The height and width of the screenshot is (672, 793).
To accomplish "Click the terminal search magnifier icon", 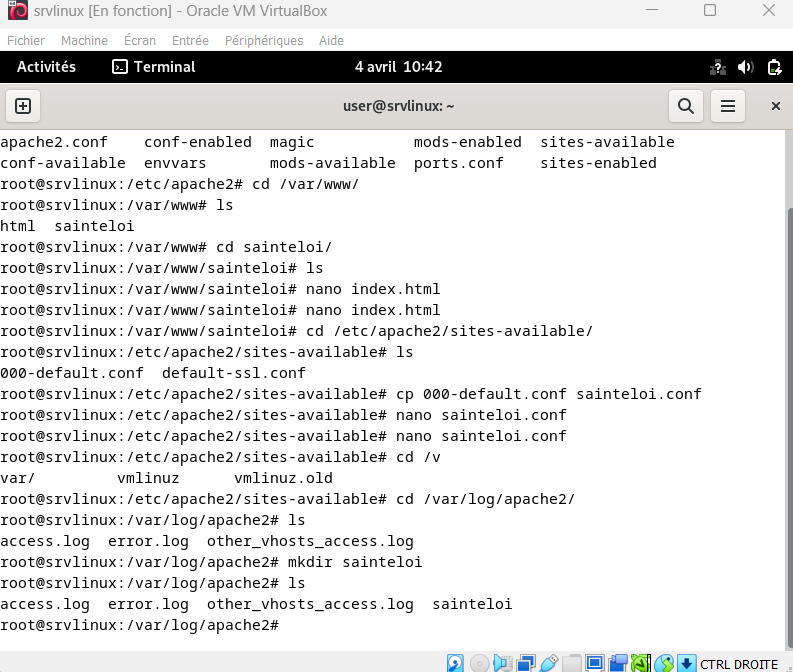I will [x=686, y=106].
